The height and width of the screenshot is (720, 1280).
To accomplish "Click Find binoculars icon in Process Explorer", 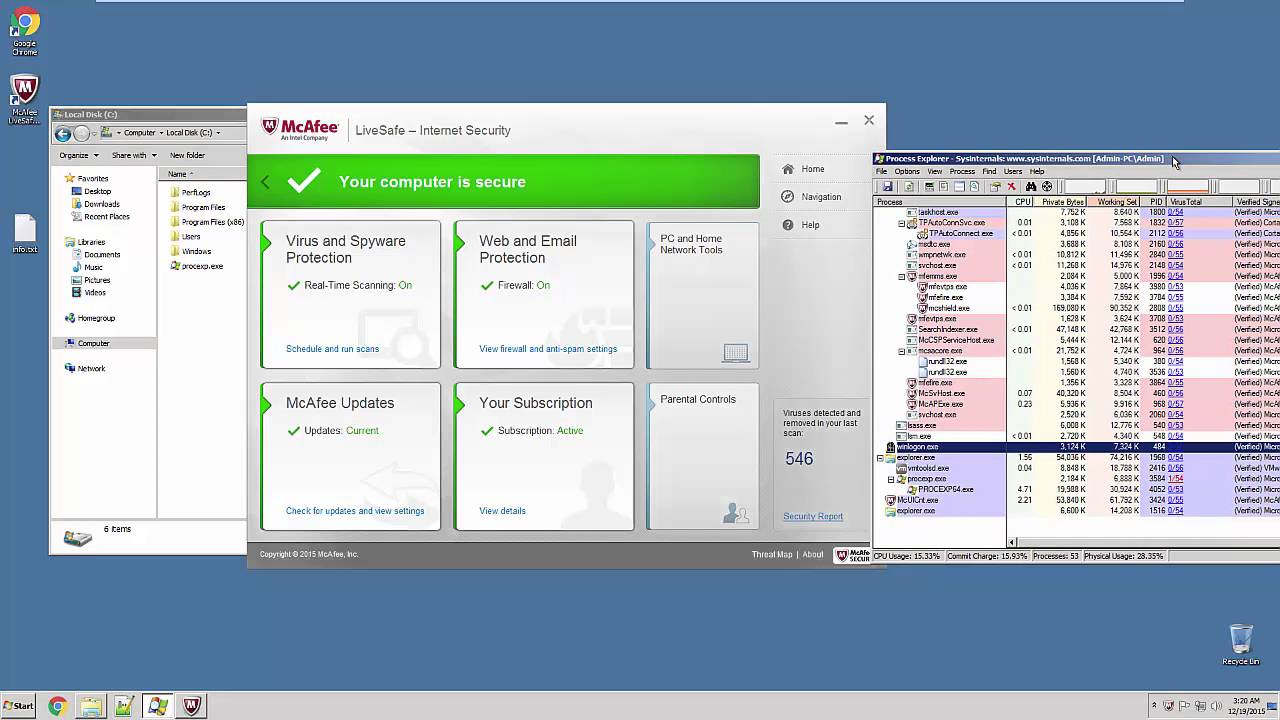I will [x=1031, y=186].
